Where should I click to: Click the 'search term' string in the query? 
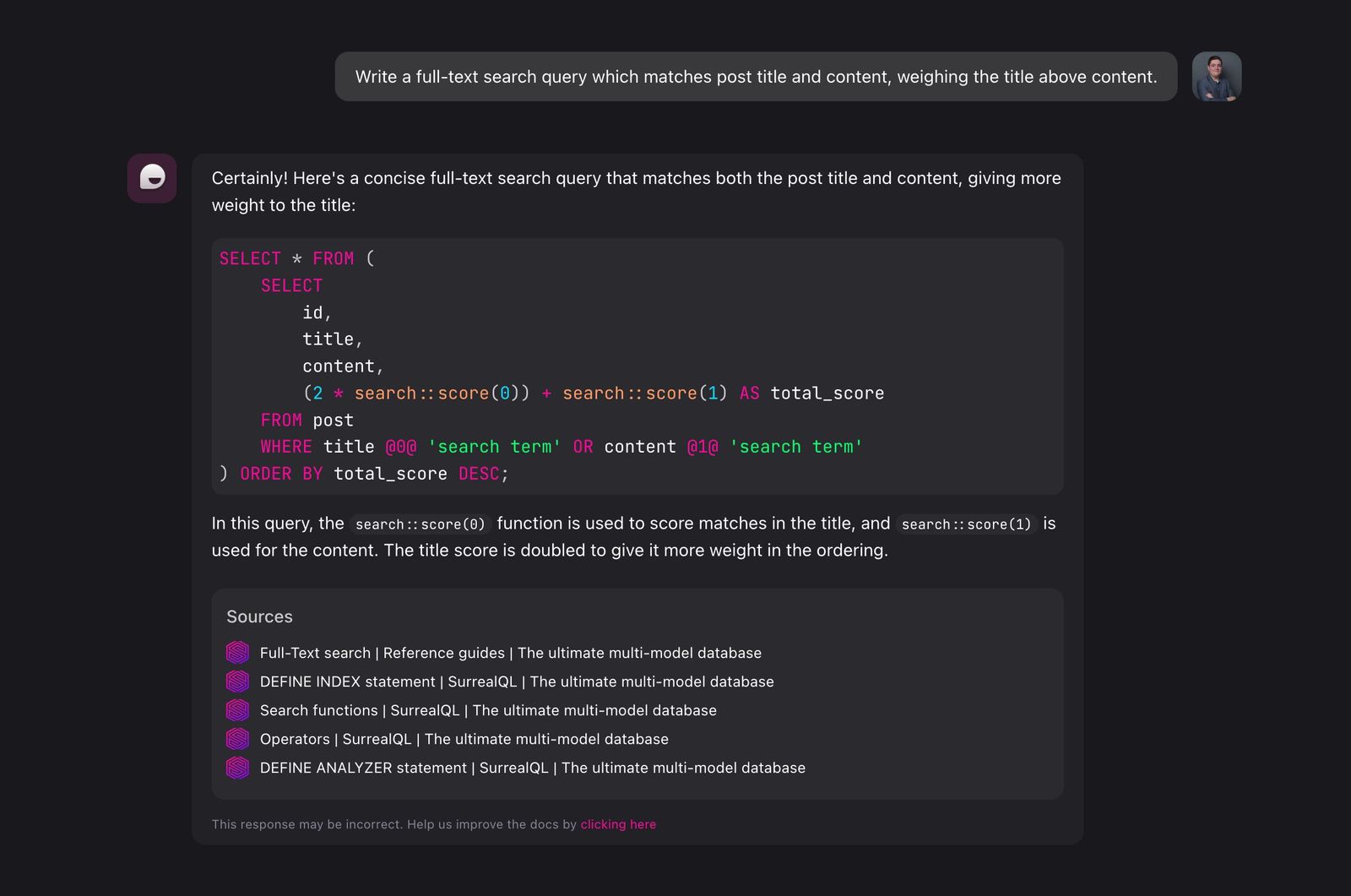click(494, 446)
